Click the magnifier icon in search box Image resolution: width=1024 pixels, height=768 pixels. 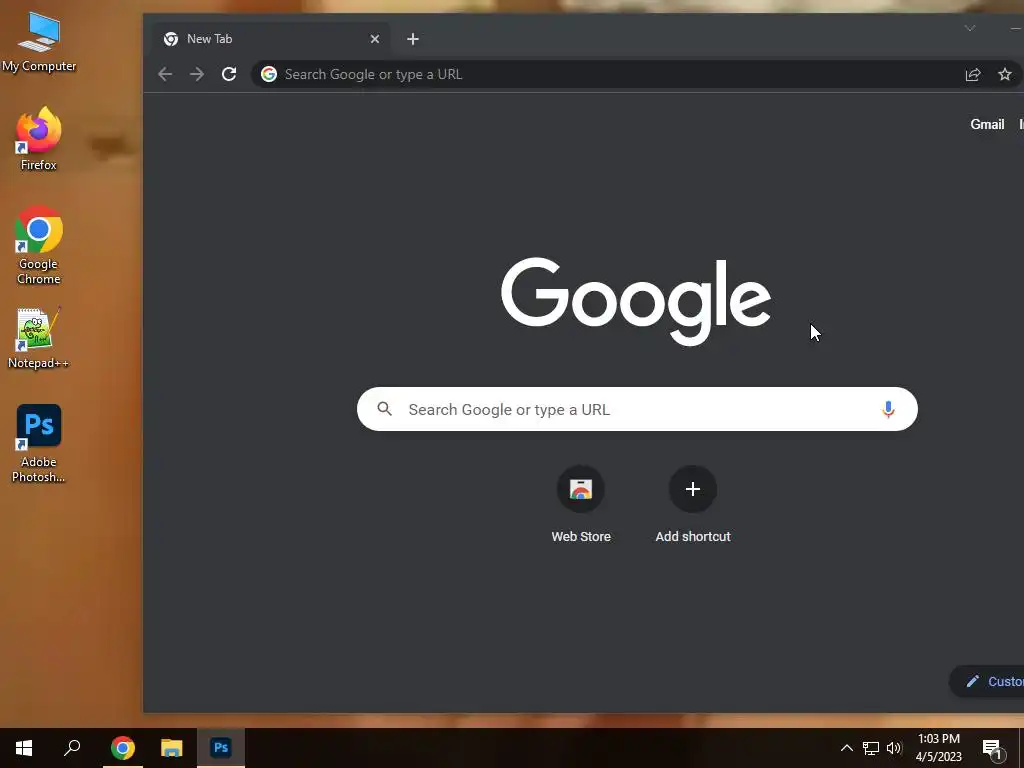click(385, 409)
